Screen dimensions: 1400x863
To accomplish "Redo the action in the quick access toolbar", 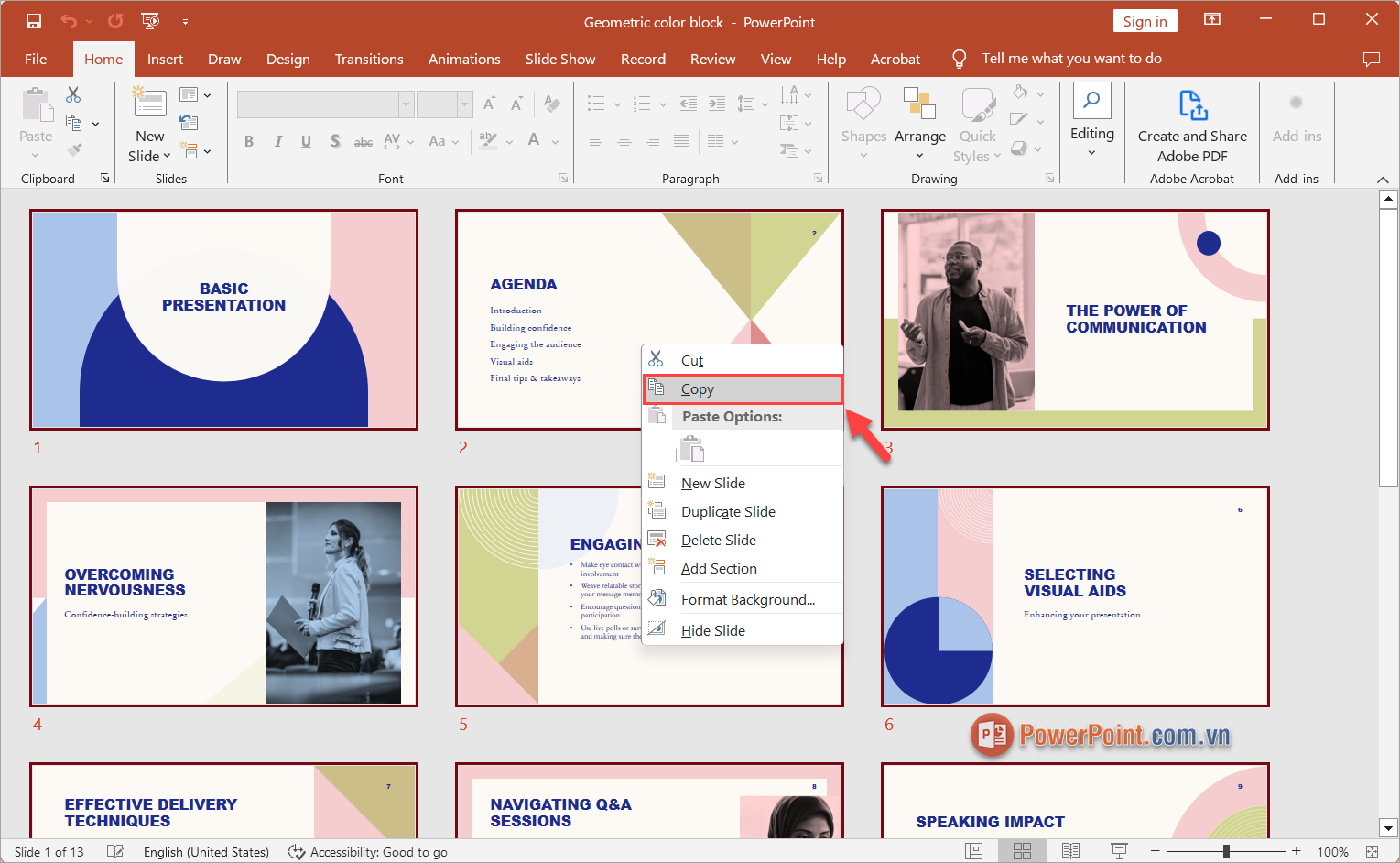I will point(115,21).
